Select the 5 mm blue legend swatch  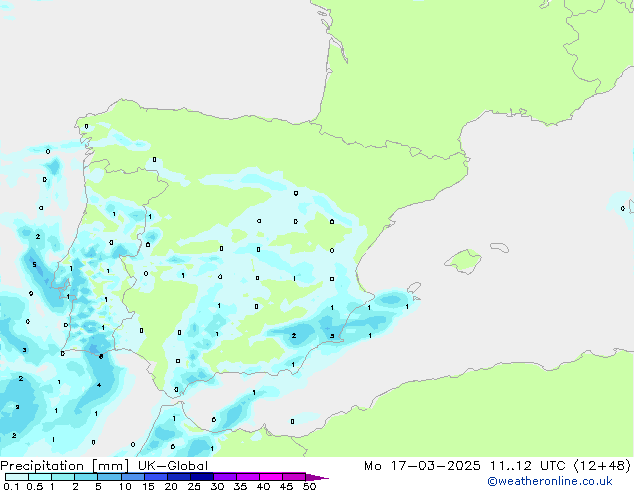click(x=109, y=477)
